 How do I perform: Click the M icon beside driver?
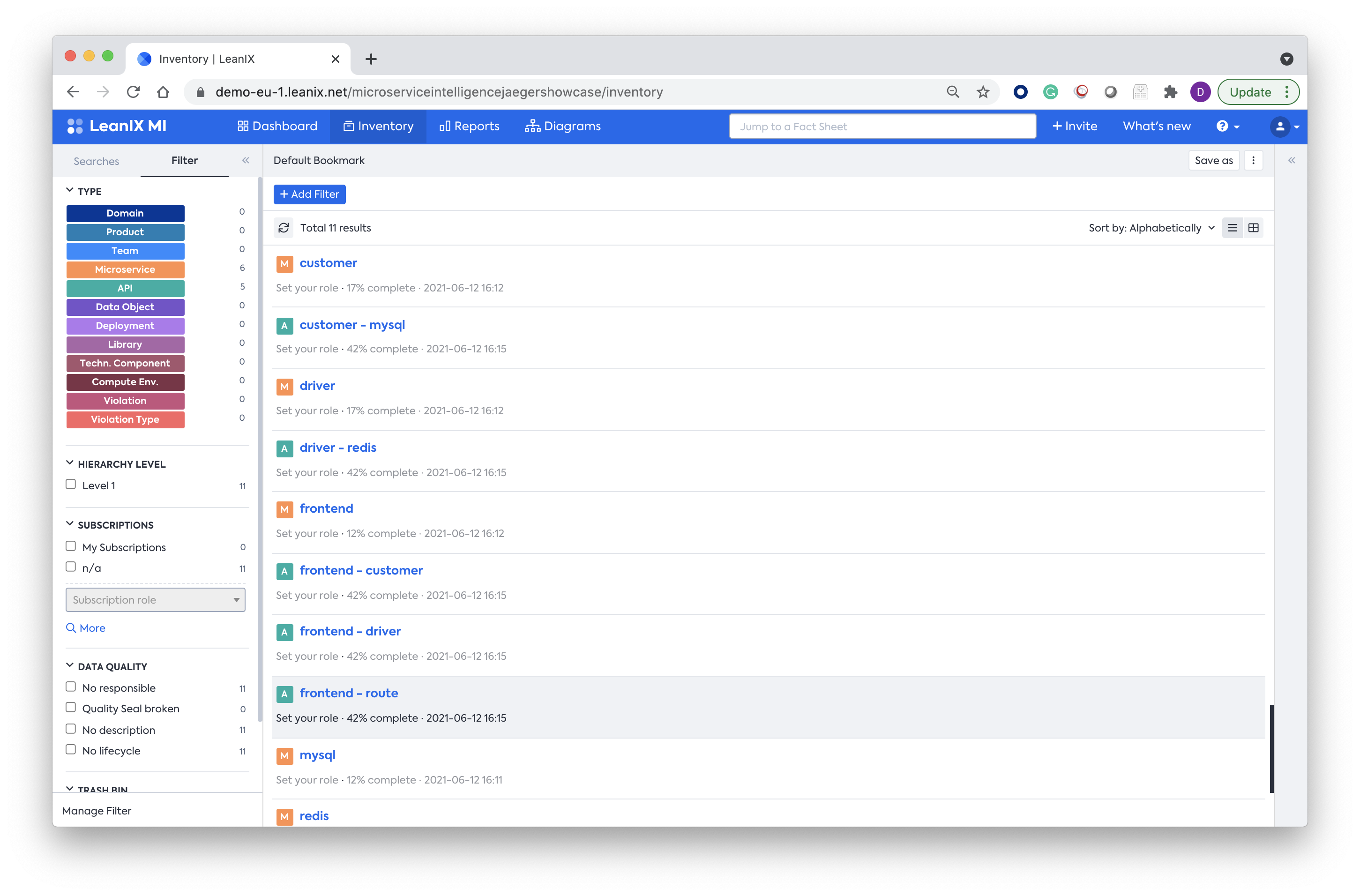coord(284,387)
